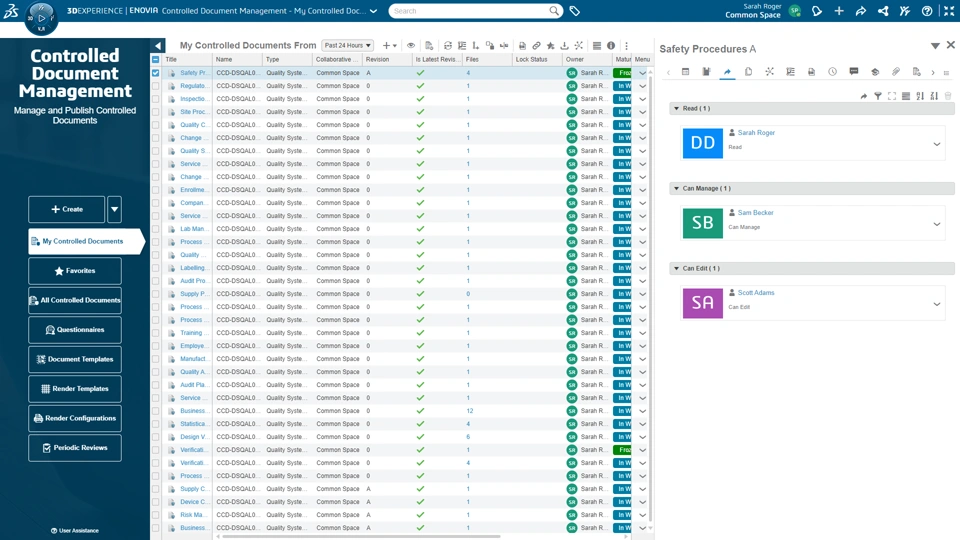Open Questionnaires in left navigation
The image size is (960, 540).
click(x=75, y=329)
